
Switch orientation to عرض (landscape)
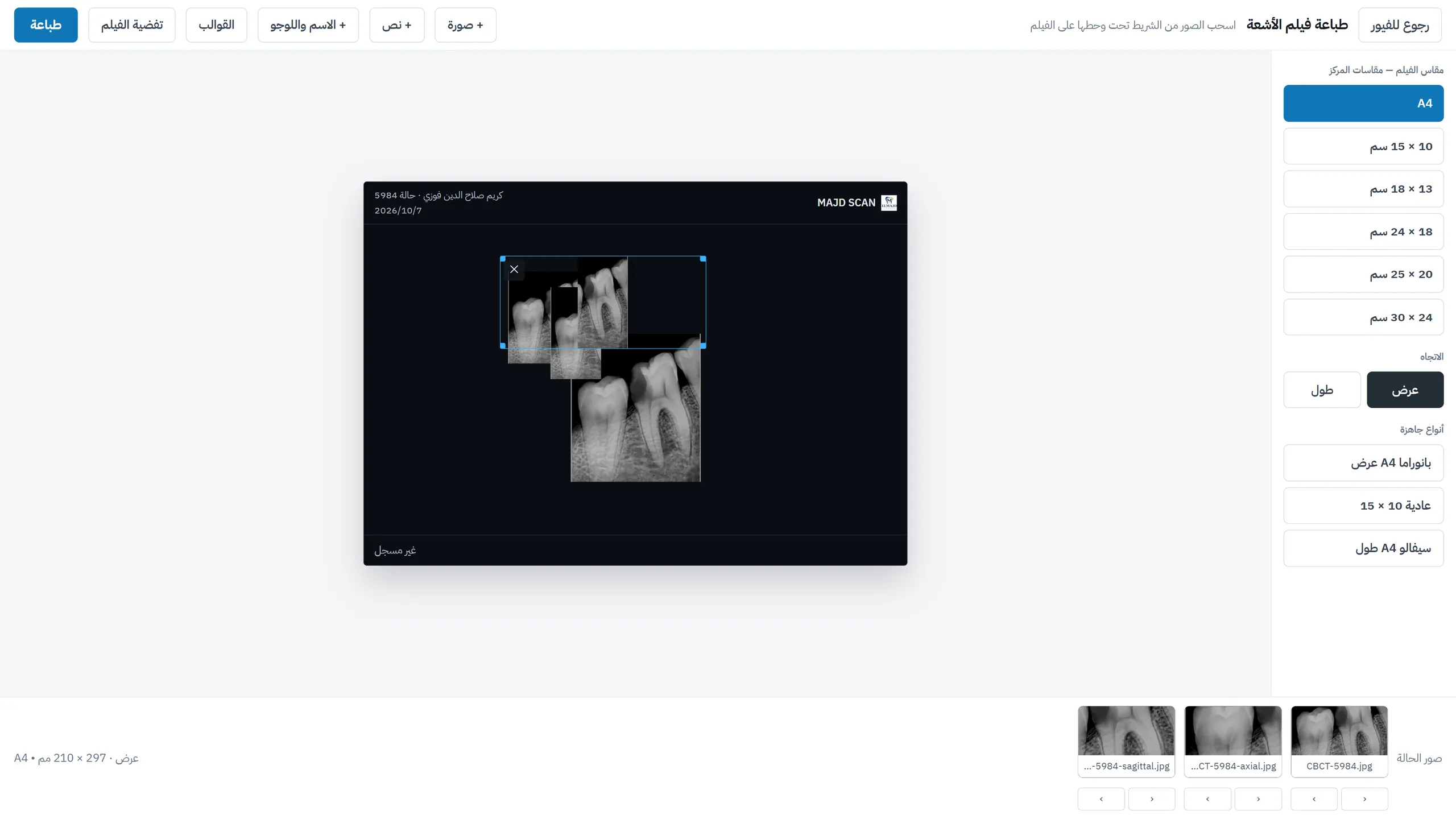(1405, 390)
